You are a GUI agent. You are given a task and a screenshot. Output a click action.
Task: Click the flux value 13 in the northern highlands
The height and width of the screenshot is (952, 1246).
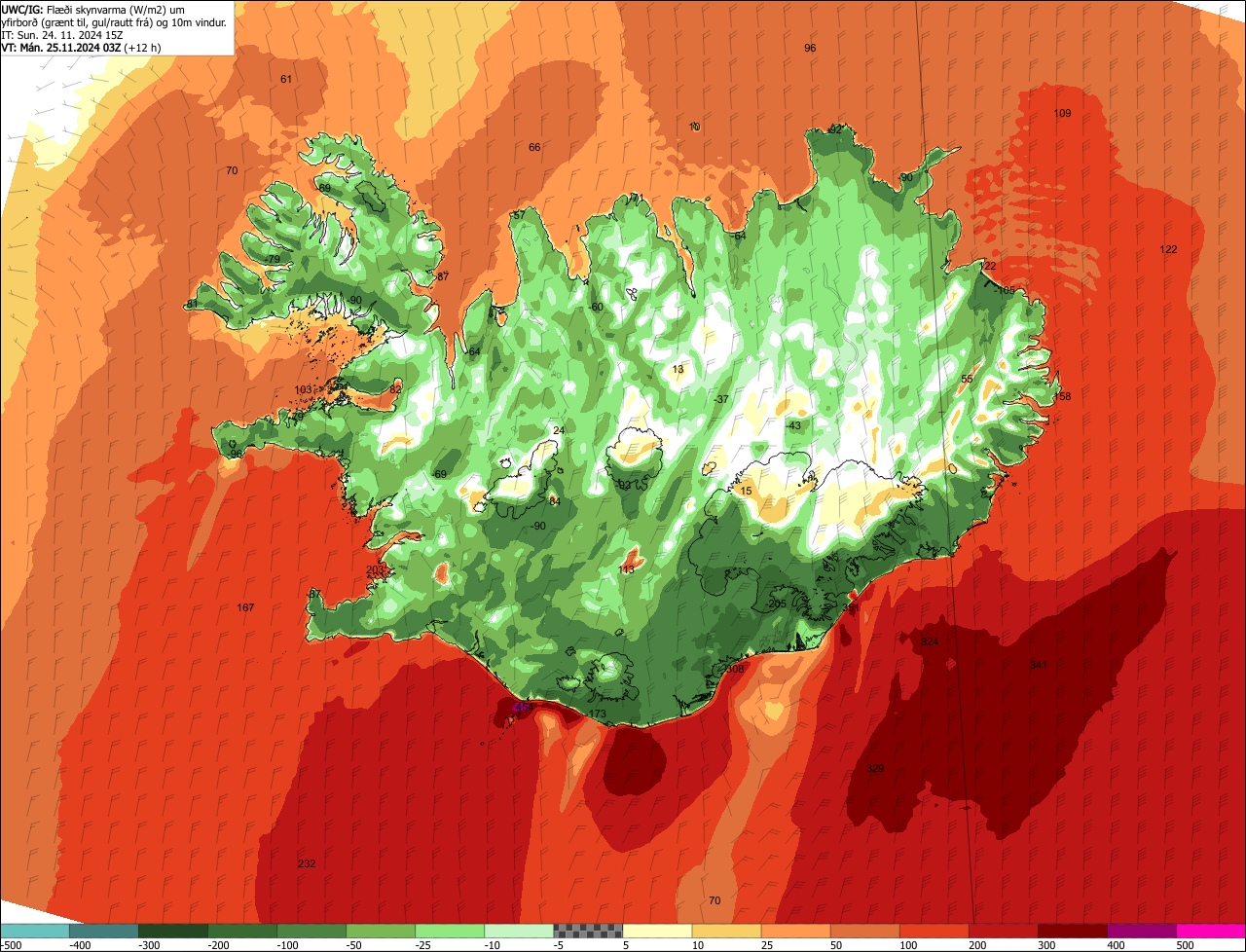point(678,369)
